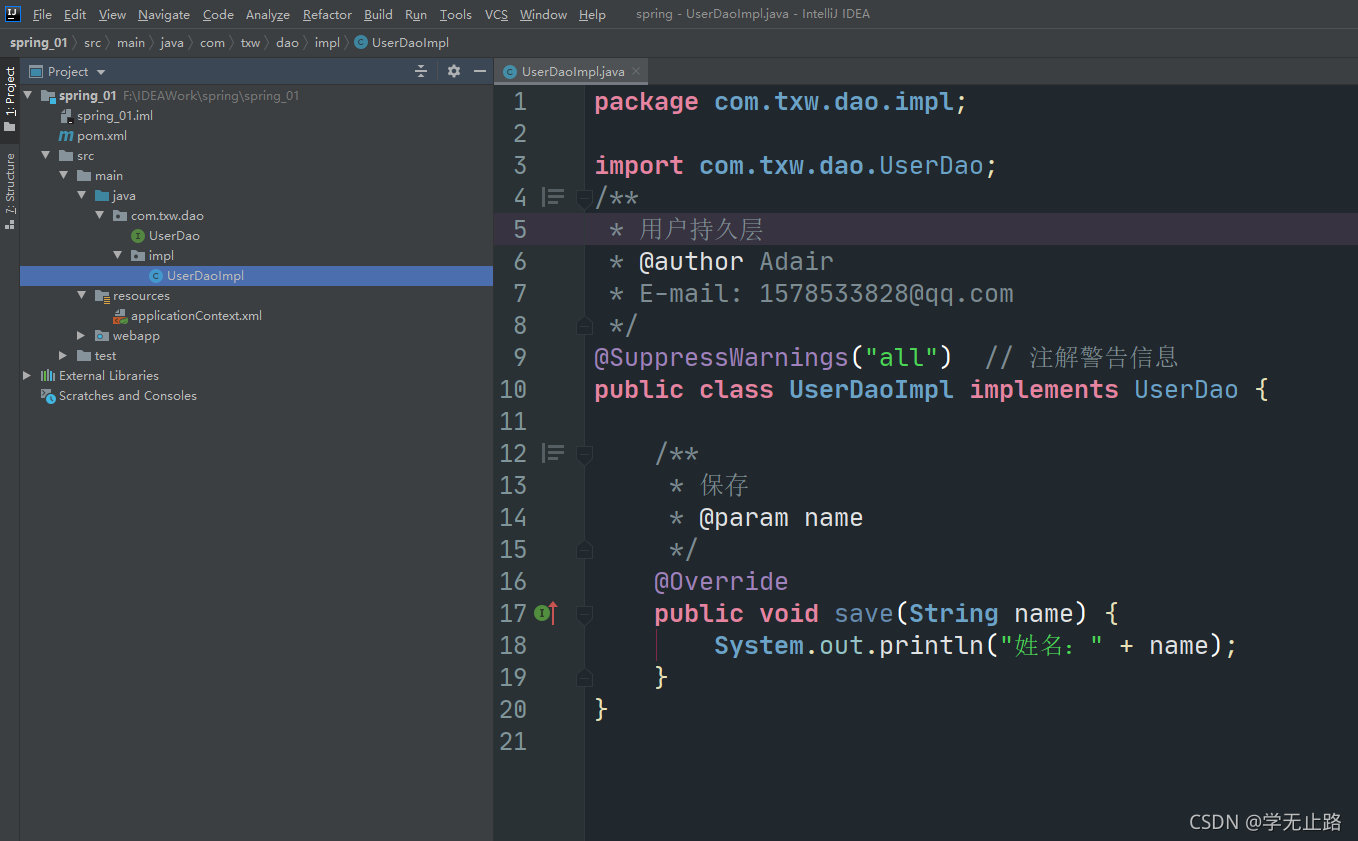Hide the Project tool window
This screenshot has width=1358, height=841.
pos(480,71)
